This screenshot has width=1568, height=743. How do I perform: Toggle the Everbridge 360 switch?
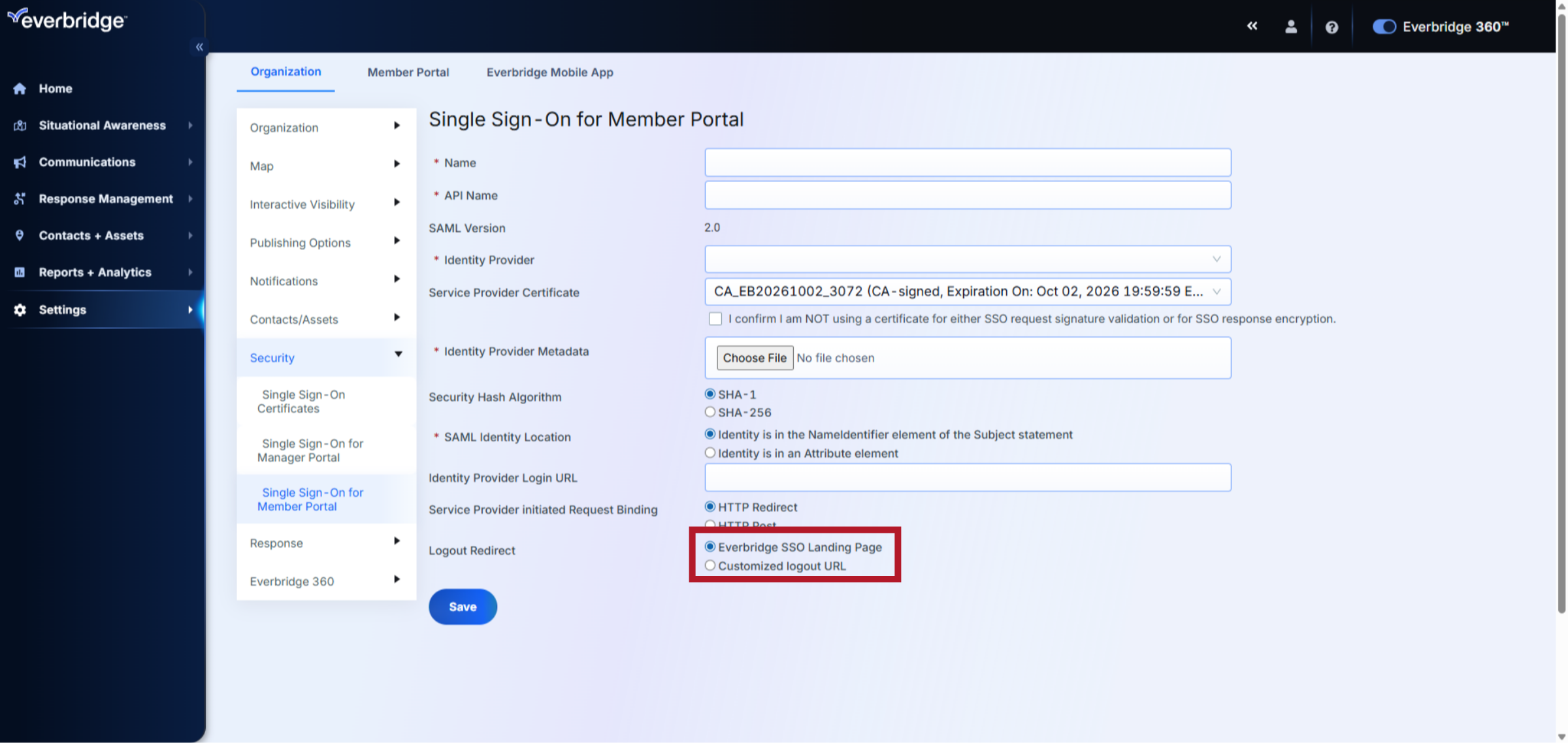coord(1384,27)
